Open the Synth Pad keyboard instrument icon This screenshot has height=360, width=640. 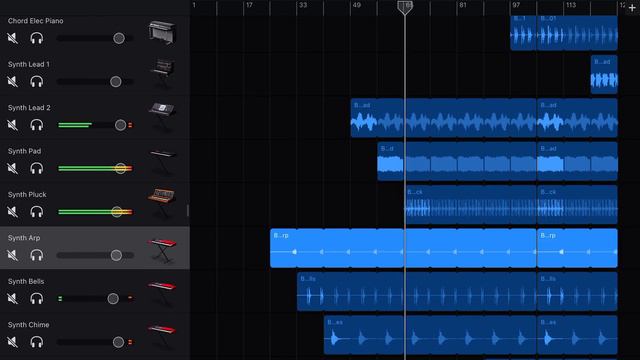pyautogui.click(x=162, y=162)
